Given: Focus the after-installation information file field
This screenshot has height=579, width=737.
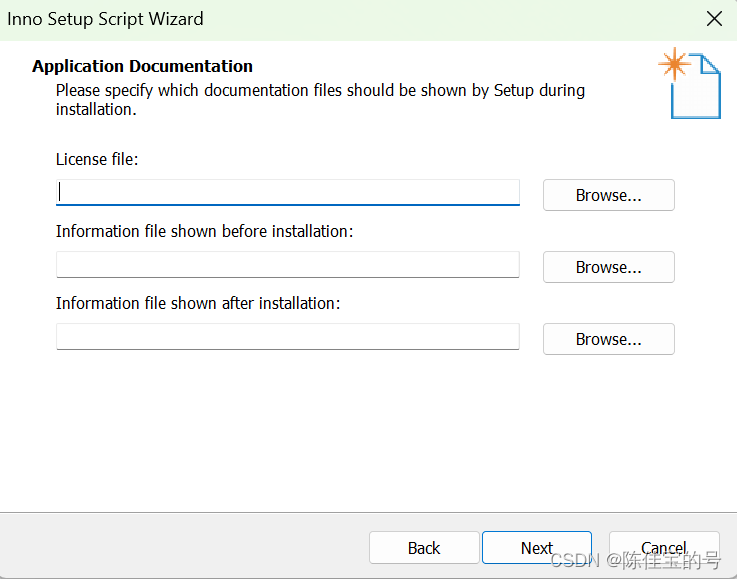Looking at the screenshot, I should [x=288, y=336].
